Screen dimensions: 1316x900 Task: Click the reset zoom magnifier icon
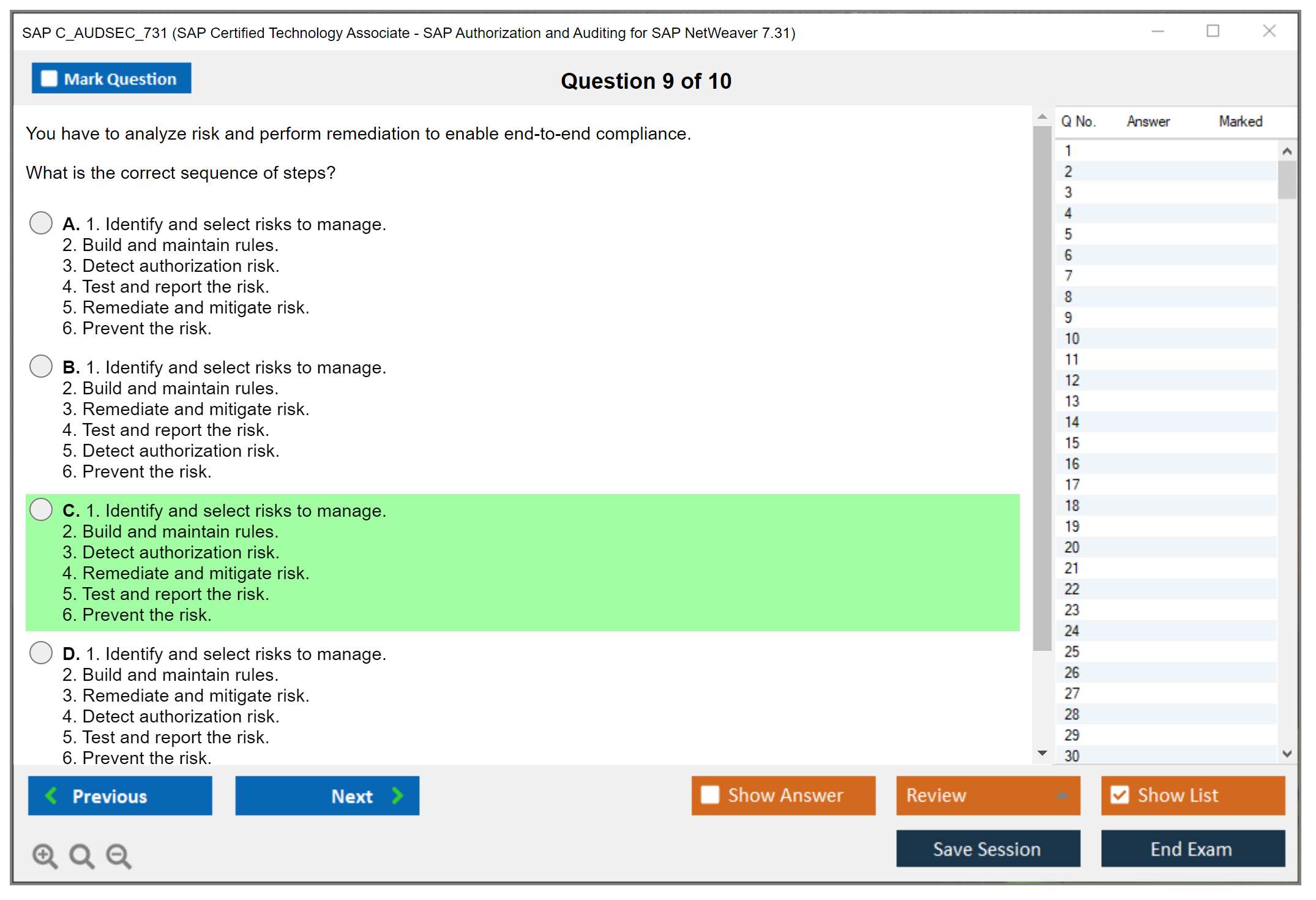point(81,855)
